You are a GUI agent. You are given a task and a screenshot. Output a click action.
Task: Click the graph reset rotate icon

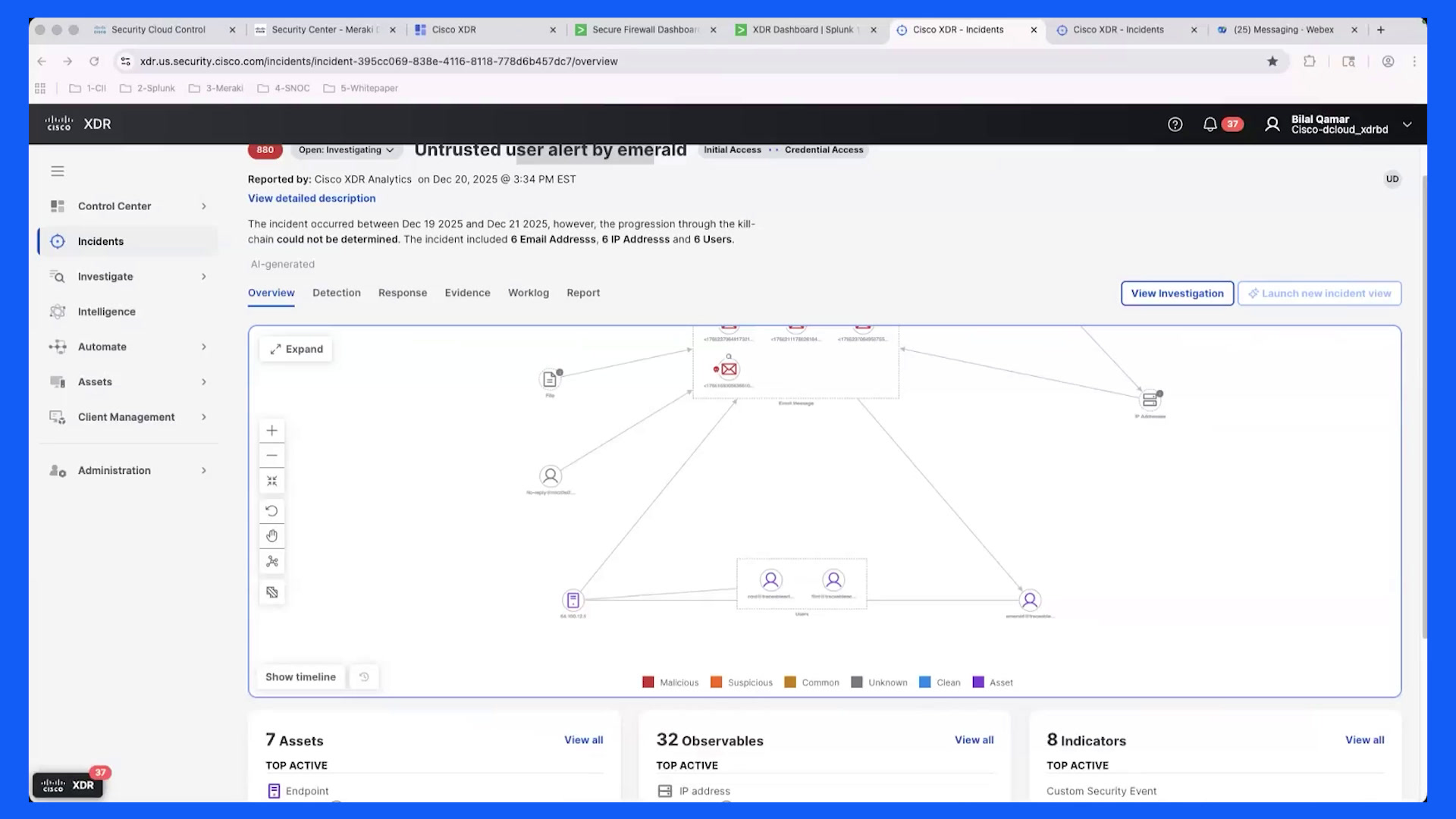(x=271, y=511)
